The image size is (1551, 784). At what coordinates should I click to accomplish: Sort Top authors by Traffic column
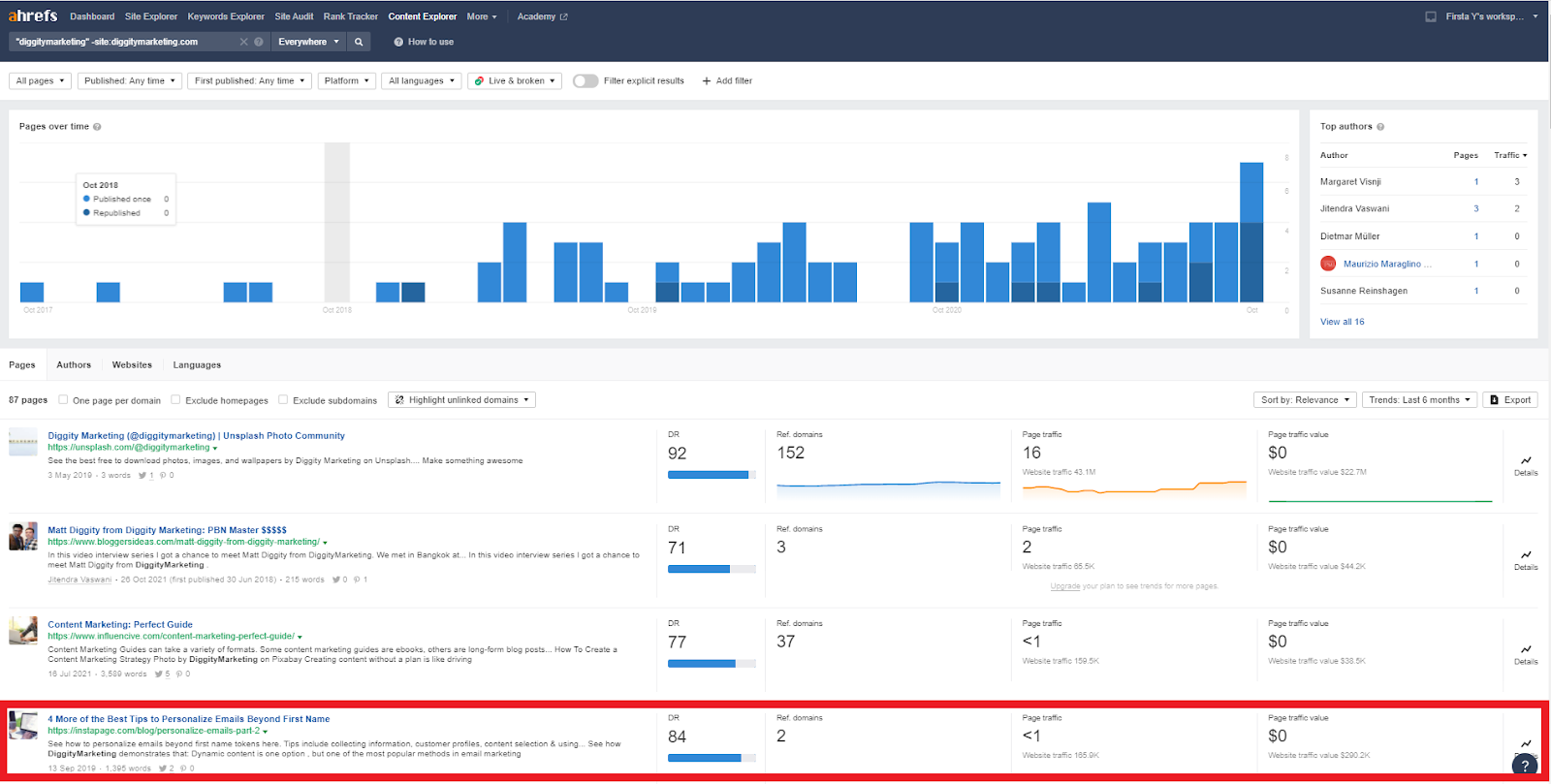[x=1510, y=155]
